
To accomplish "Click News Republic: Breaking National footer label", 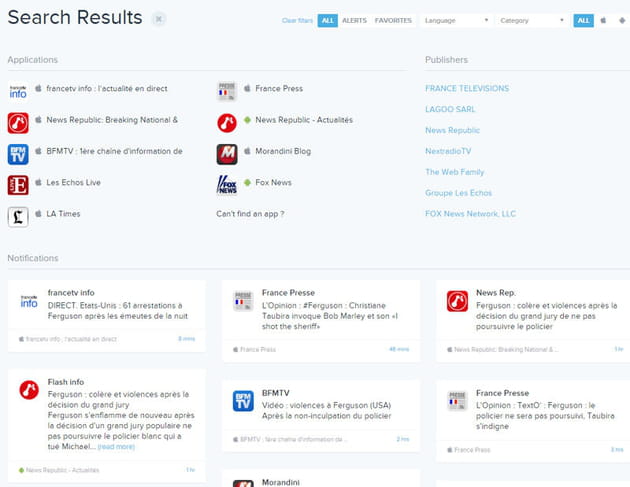I will point(502,350).
